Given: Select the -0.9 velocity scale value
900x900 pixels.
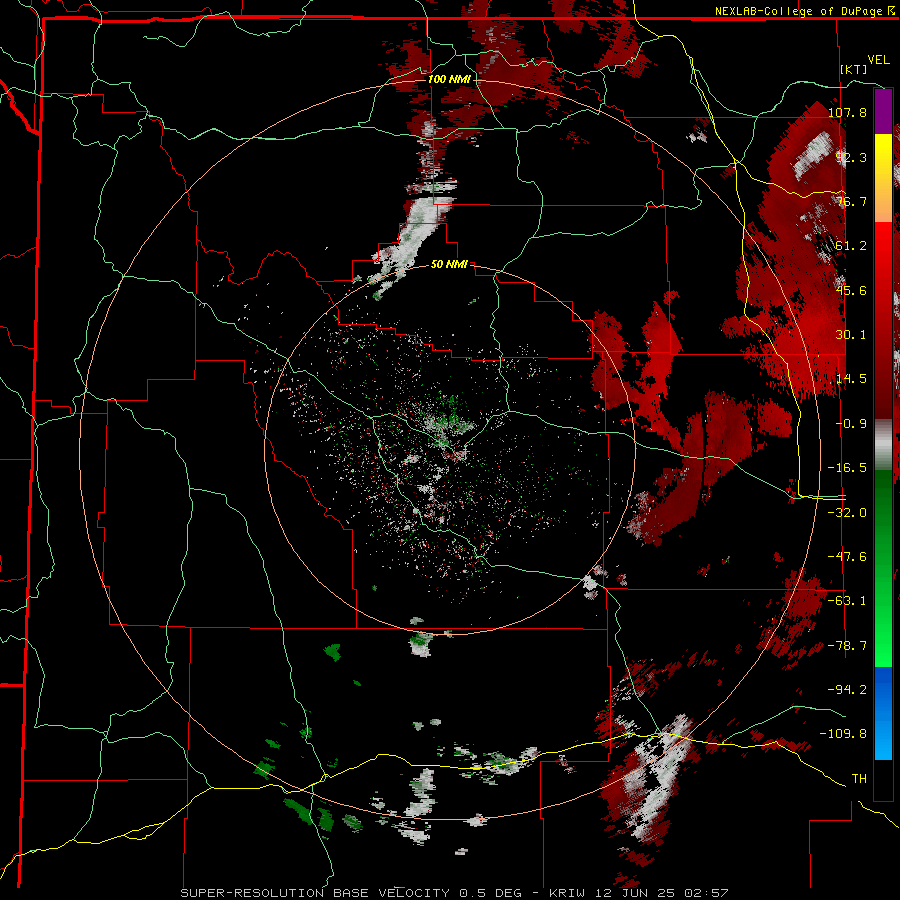Looking at the screenshot, I should point(851,424).
